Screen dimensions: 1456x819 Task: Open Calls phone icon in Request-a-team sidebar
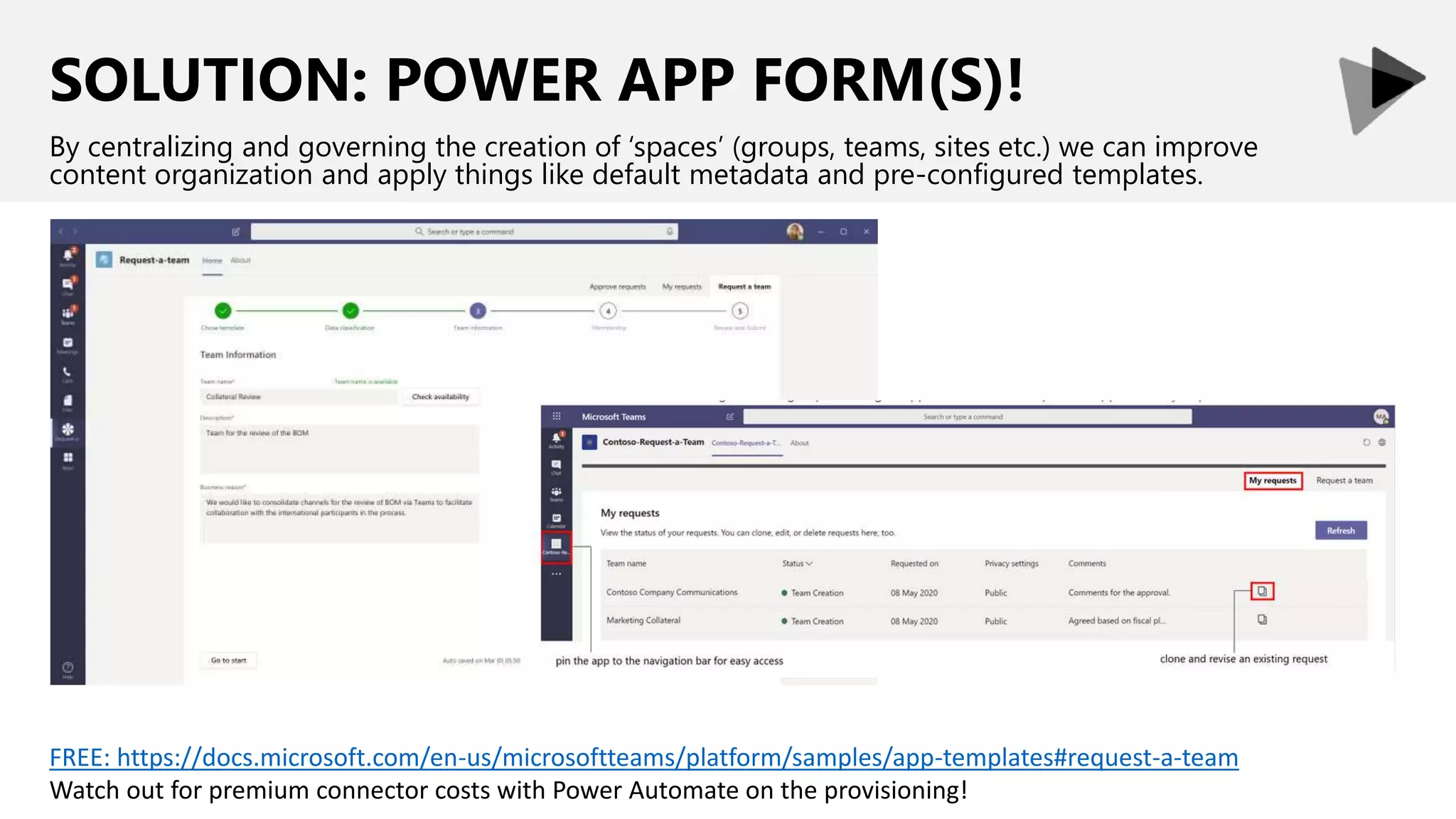[68, 373]
